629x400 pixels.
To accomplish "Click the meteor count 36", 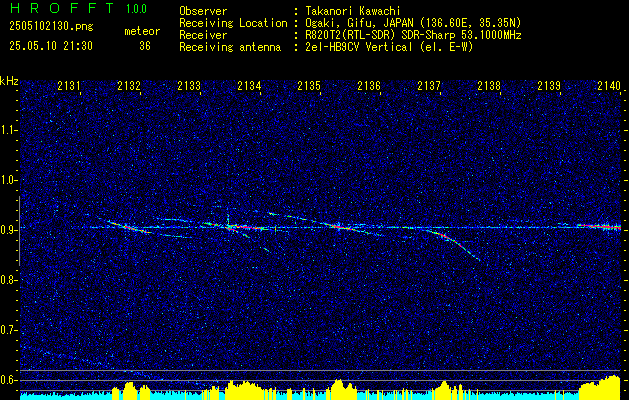I will coord(145,46).
